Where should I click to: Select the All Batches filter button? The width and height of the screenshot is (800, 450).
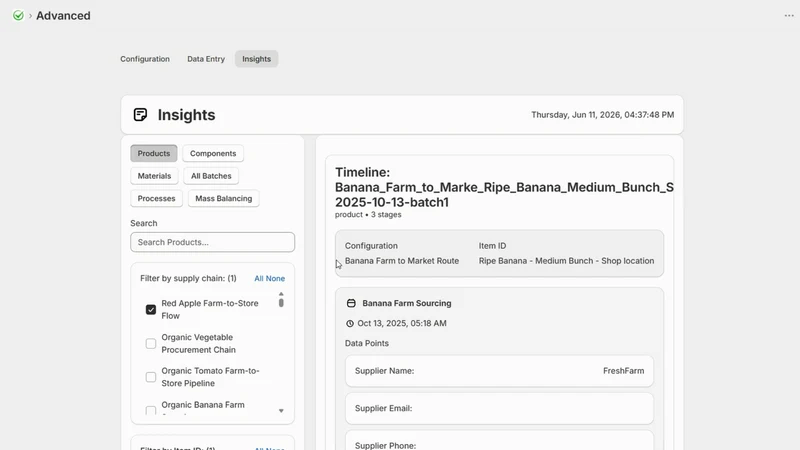[x=211, y=176]
